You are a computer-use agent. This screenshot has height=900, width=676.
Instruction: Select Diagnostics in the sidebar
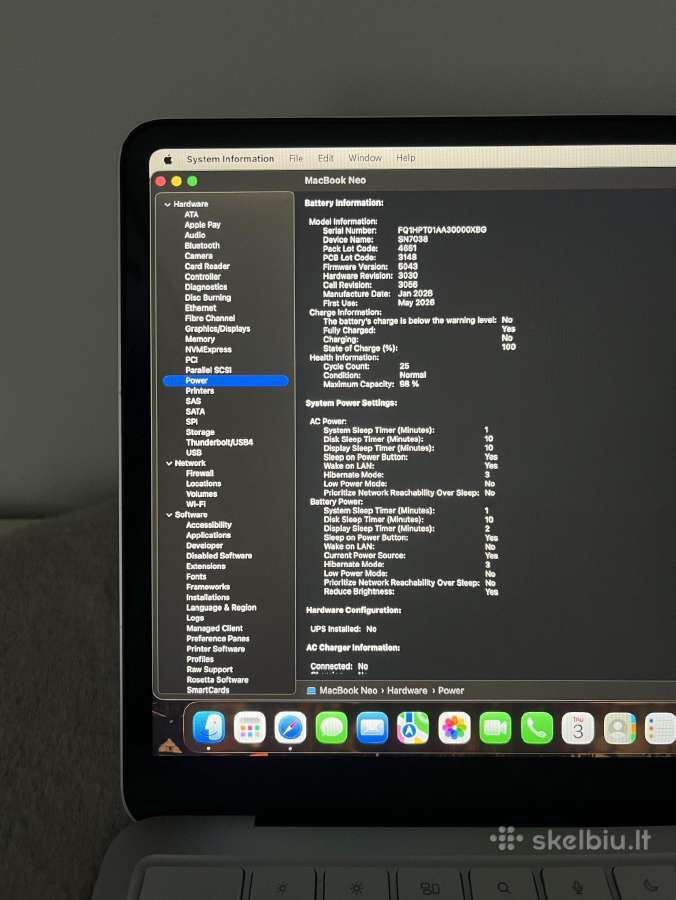coord(205,287)
